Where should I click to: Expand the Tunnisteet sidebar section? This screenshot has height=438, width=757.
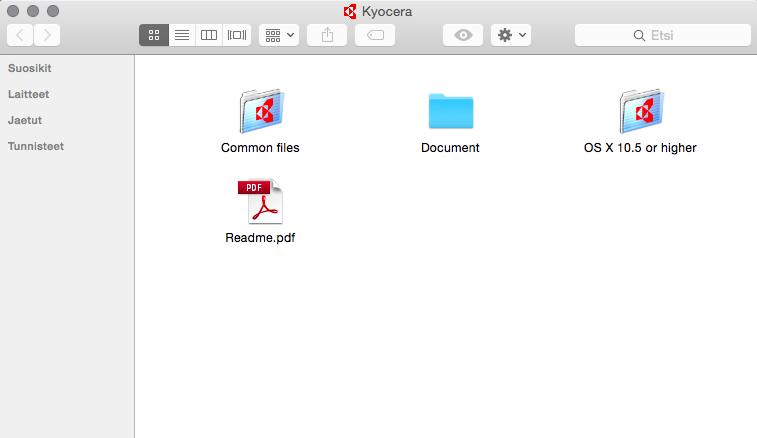tap(36, 146)
